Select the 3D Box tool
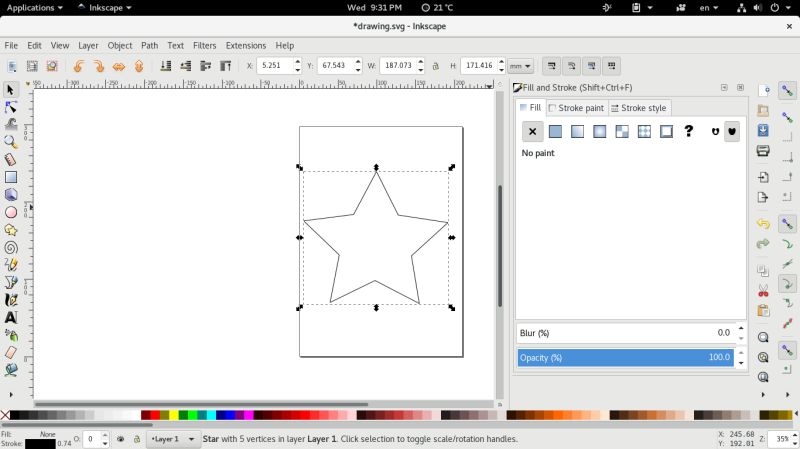This screenshot has width=800, height=449. 10,194
